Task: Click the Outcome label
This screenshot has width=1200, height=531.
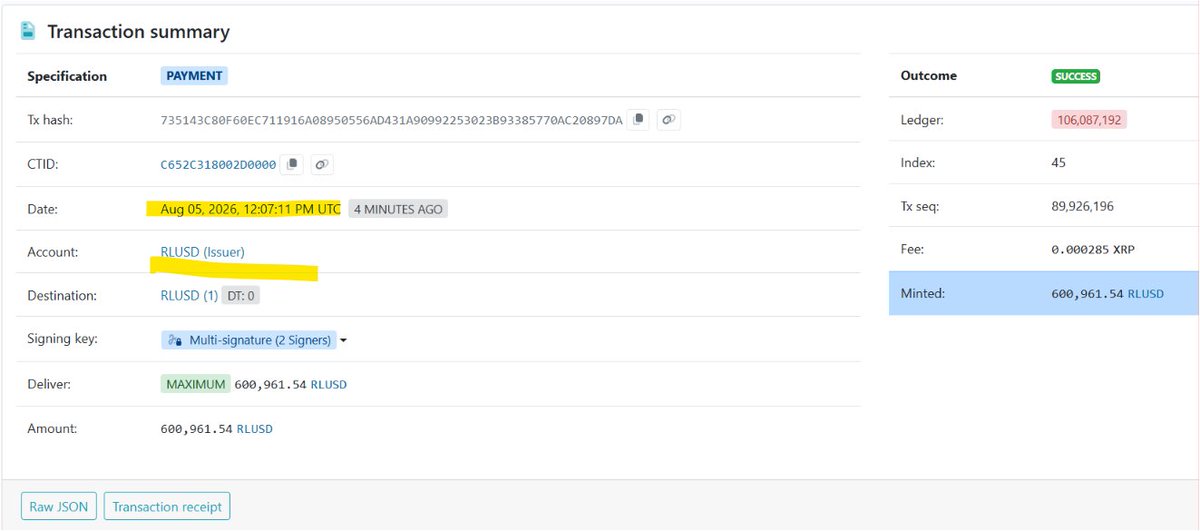Action: [929, 76]
